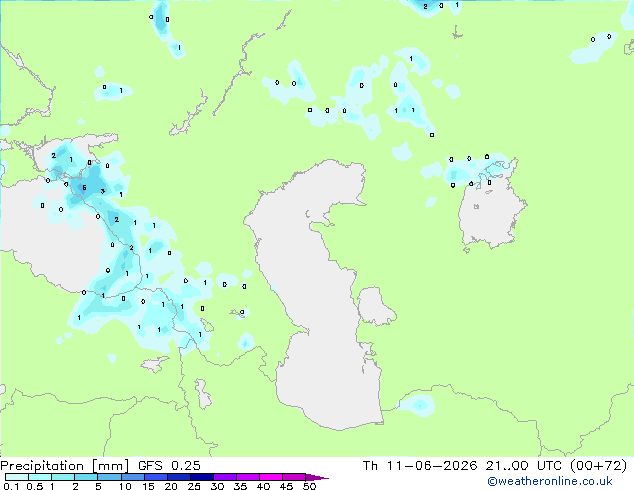The height and width of the screenshot is (490, 634).
Task: Click the '3' precipitation value on the map
Action: click(103, 191)
